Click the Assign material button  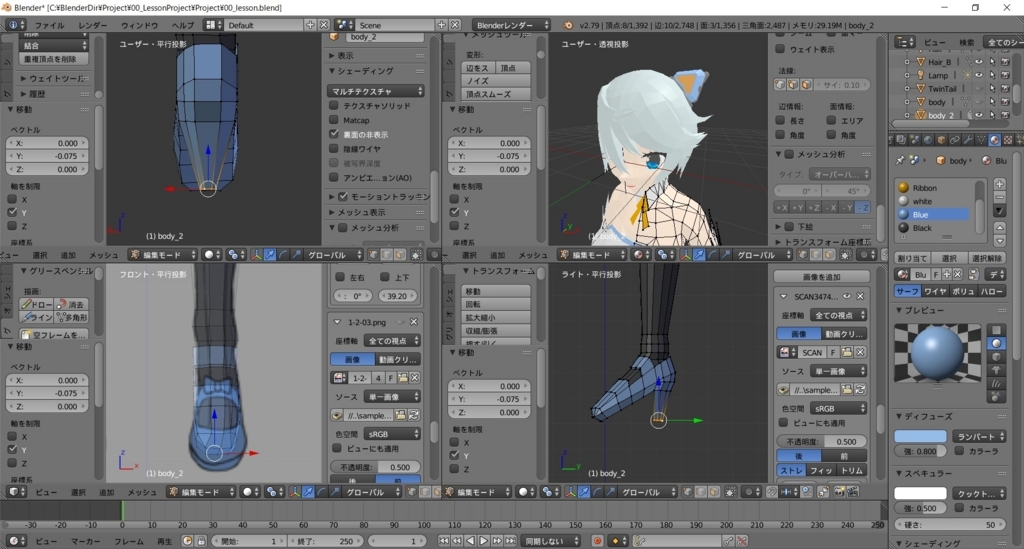tap(912, 258)
